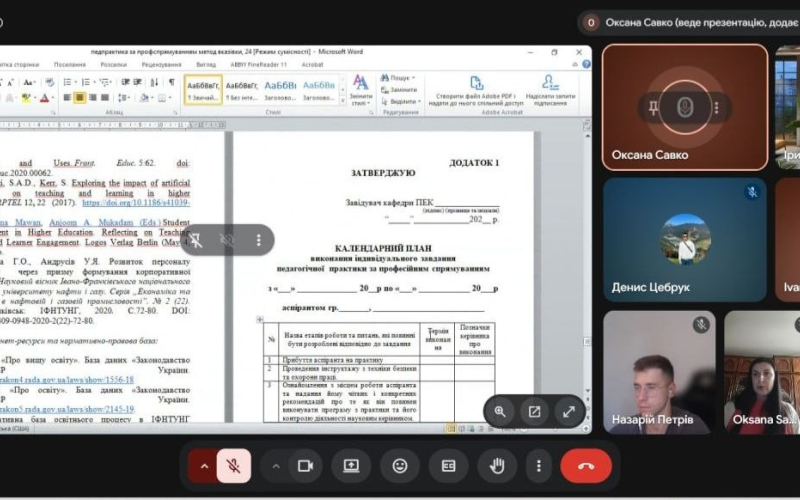Select the Денис Цебрук participant tile

coord(685,240)
